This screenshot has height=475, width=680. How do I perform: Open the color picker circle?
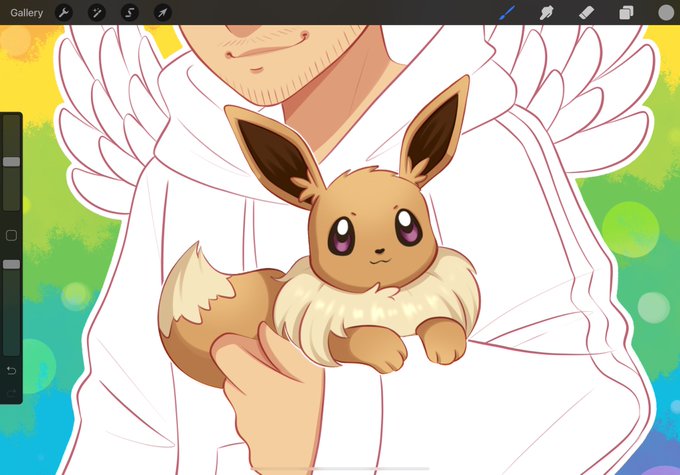[666, 13]
